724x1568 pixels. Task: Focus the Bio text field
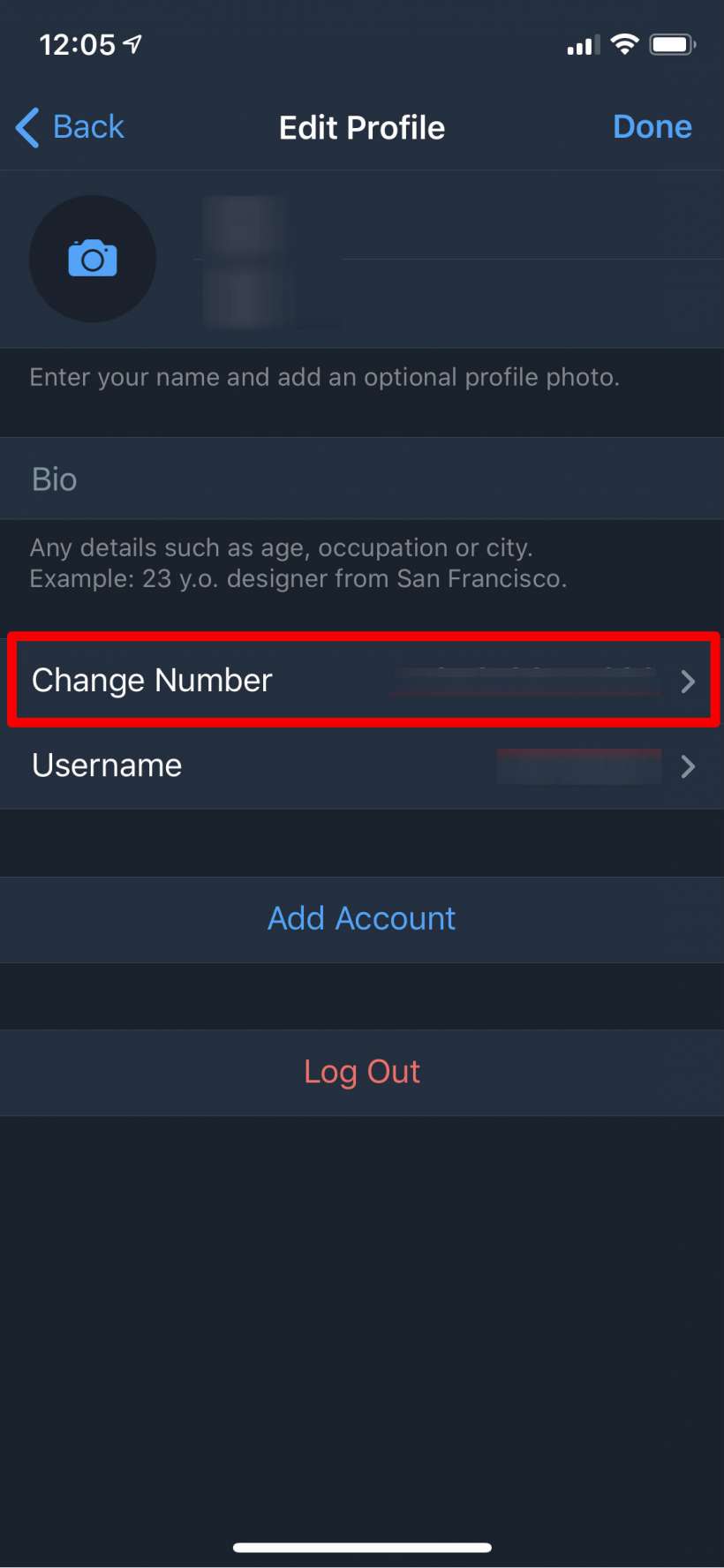(362, 479)
